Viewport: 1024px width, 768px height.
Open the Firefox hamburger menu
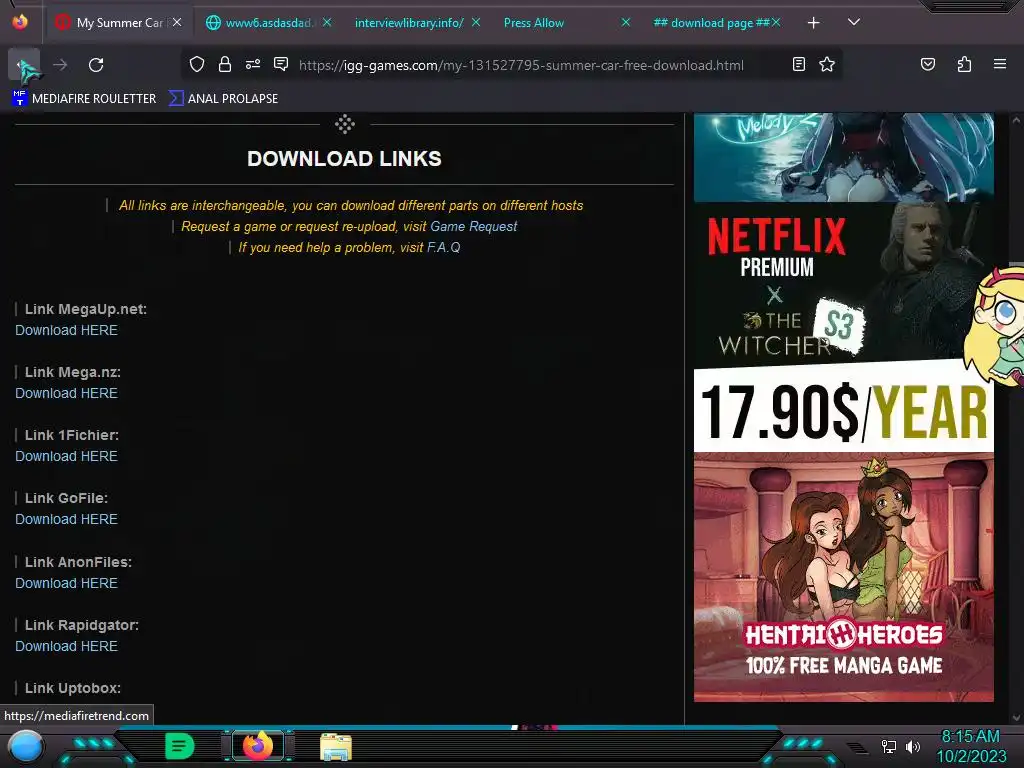click(x=999, y=64)
